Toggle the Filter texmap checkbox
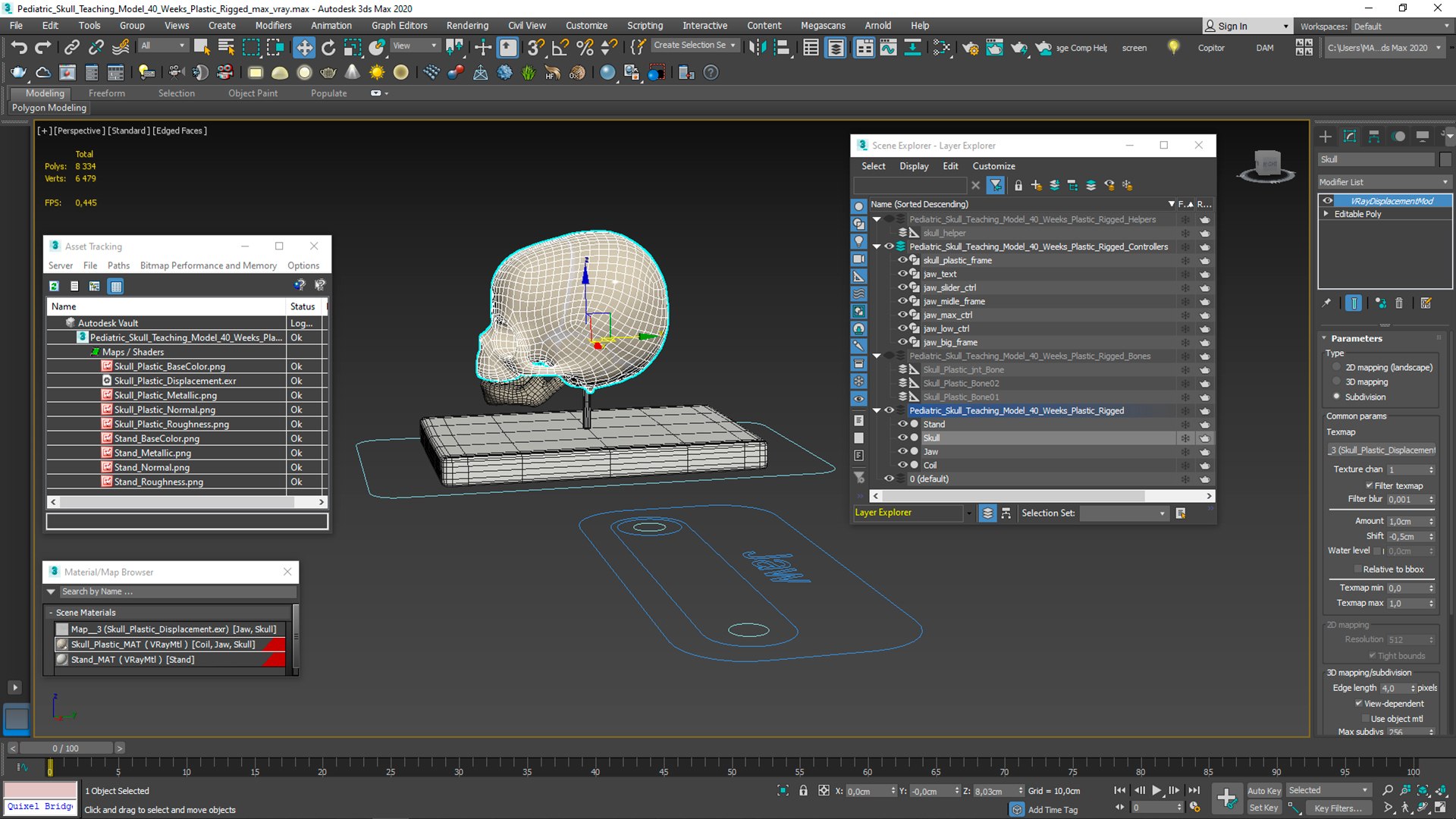 tap(1369, 485)
